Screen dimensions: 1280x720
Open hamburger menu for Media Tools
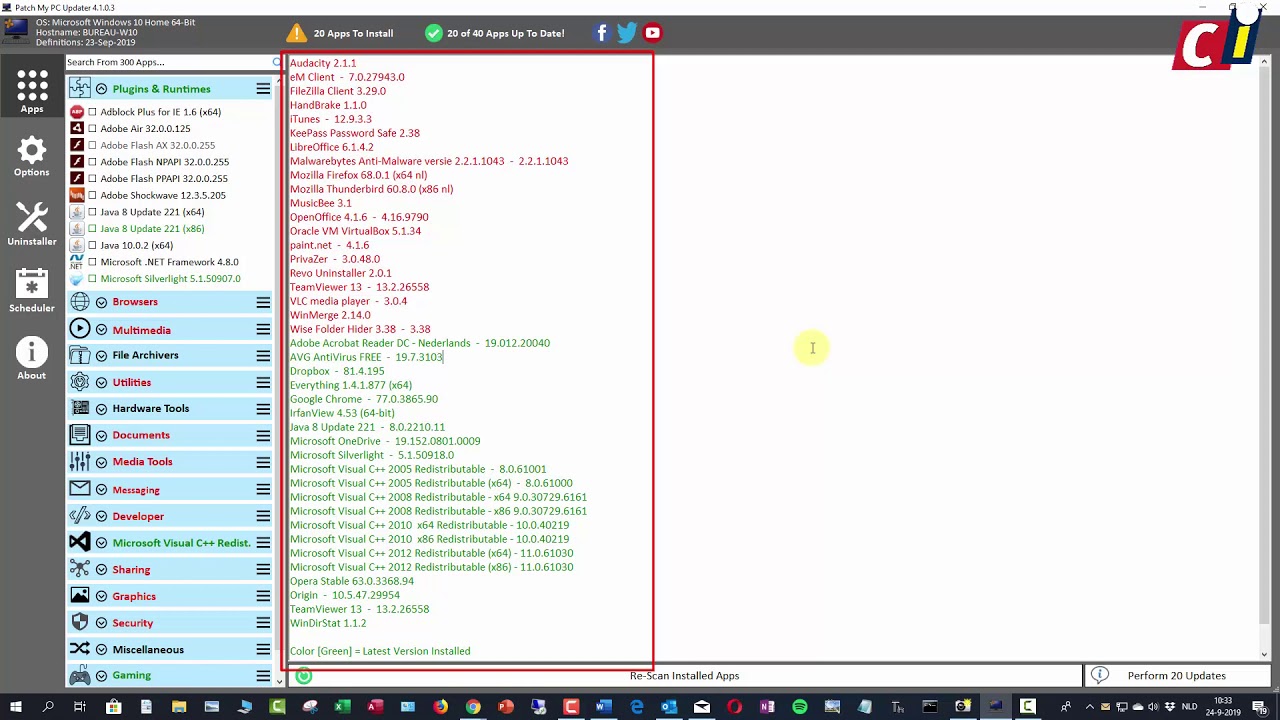click(263, 462)
